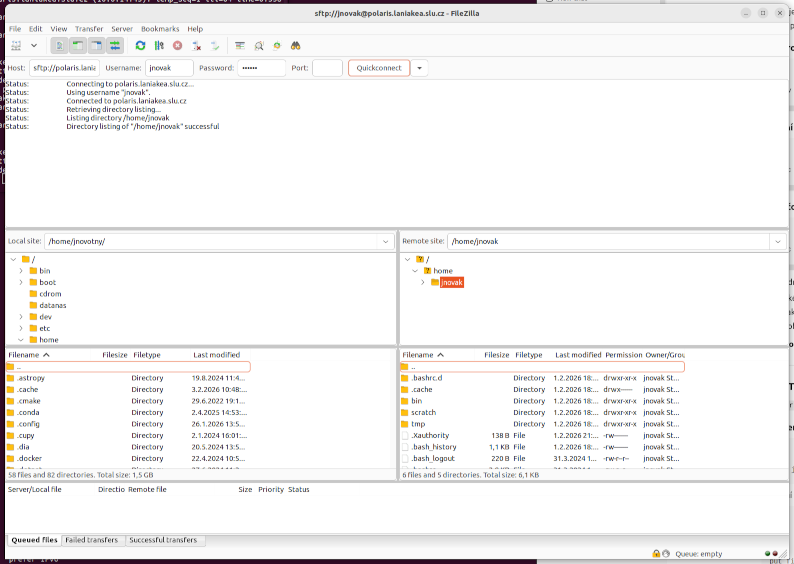This screenshot has height=564, width=794.
Task: Click the encryption lock icon in status bar
Action: pyautogui.click(x=656, y=553)
